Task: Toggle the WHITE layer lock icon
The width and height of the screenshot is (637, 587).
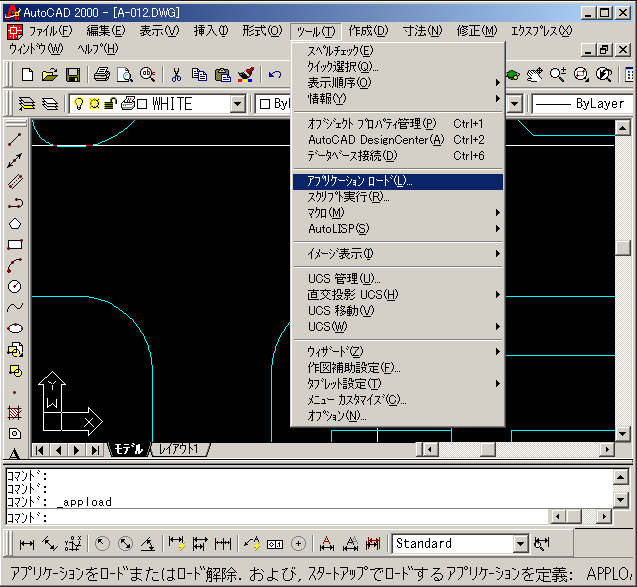Action: (110, 104)
